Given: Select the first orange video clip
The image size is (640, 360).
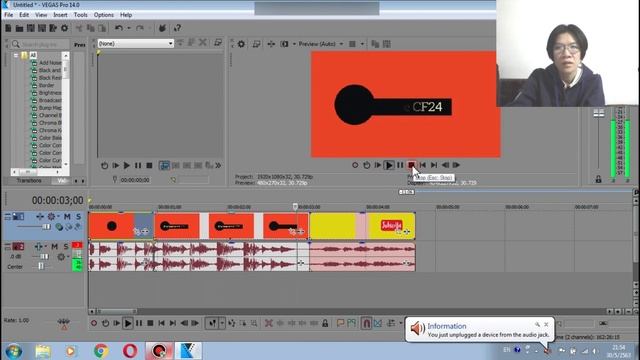Looking at the screenshot, I should point(121,226).
